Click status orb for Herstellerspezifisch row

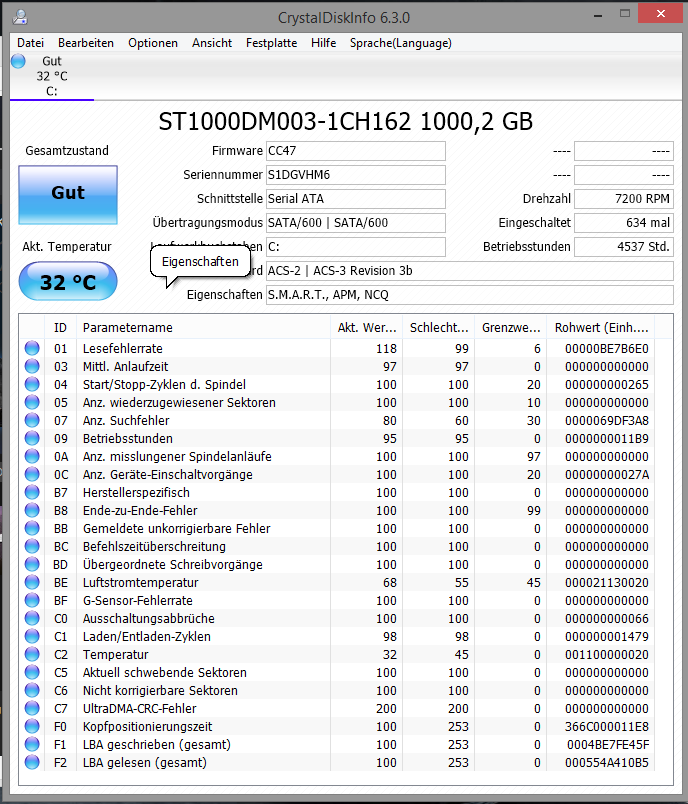click(x=32, y=492)
